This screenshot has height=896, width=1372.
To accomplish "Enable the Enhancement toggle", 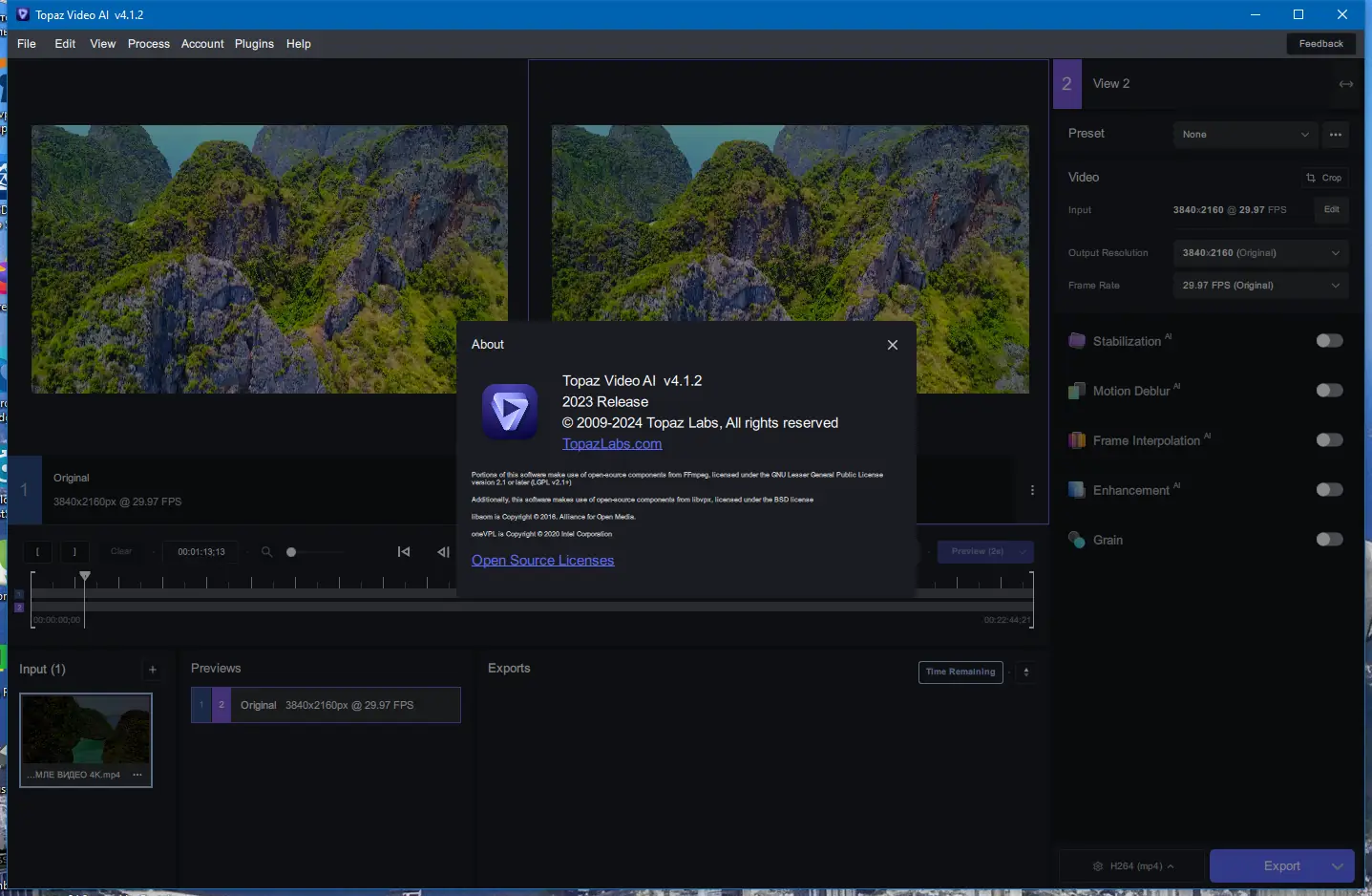I will 1329,490.
